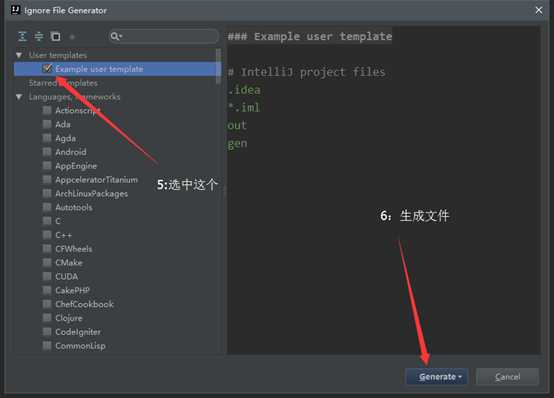
Task: Tick the CMake template checkbox
Action: point(47,263)
